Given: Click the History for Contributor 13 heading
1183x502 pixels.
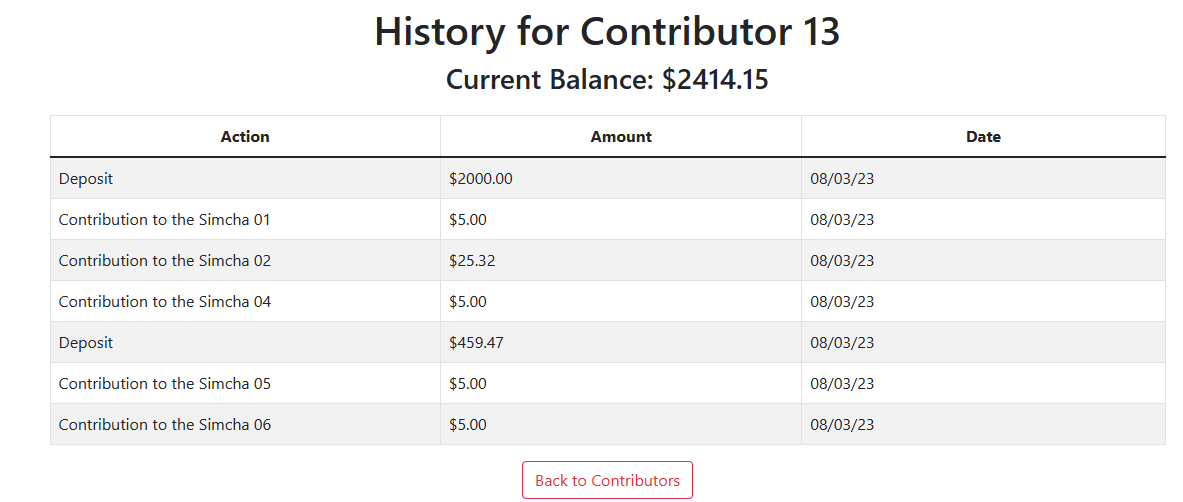Looking at the screenshot, I should point(607,32).
